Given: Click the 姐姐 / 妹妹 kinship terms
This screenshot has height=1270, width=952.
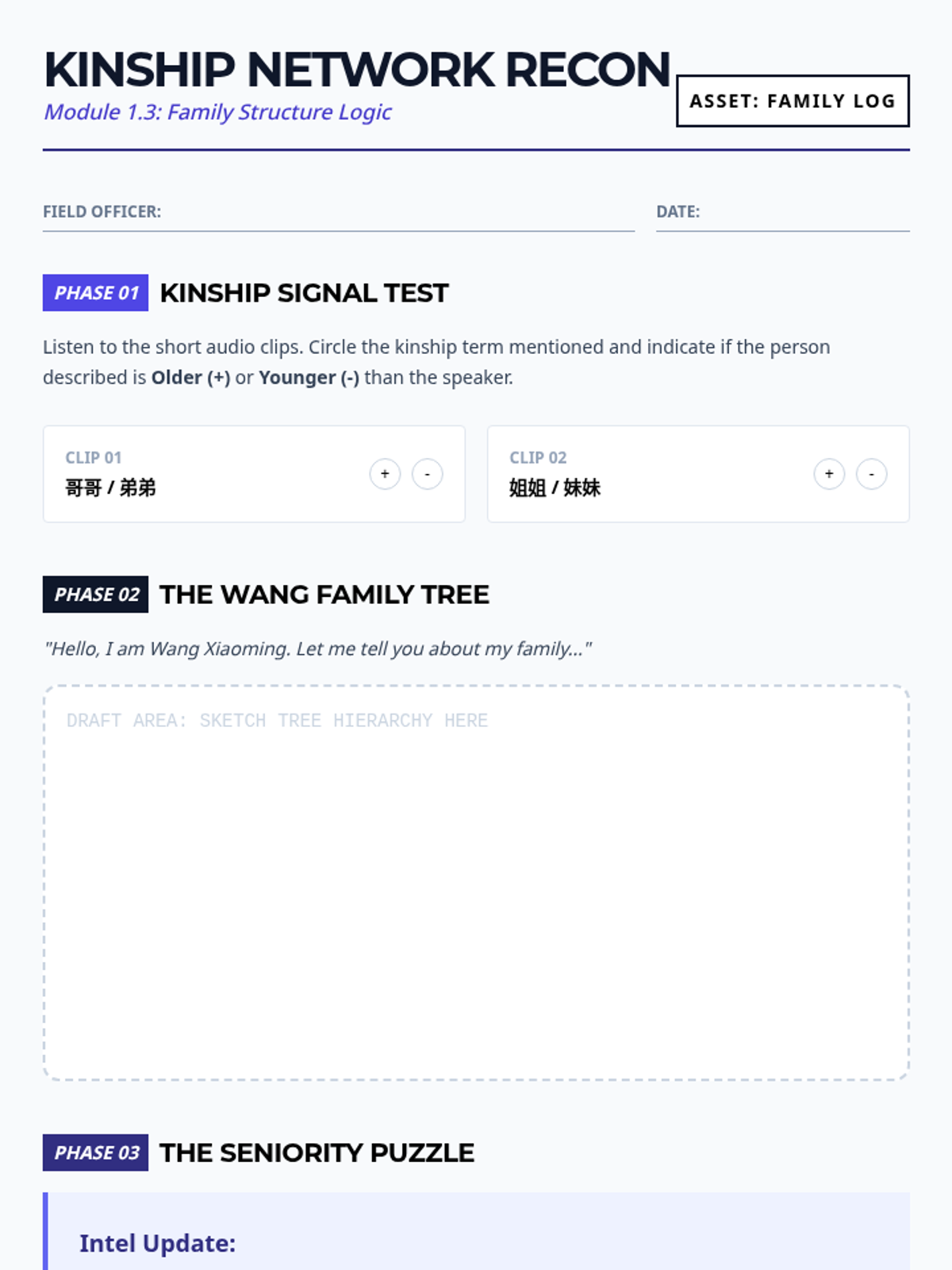Looking at the screenshot, I should point(555,487).
